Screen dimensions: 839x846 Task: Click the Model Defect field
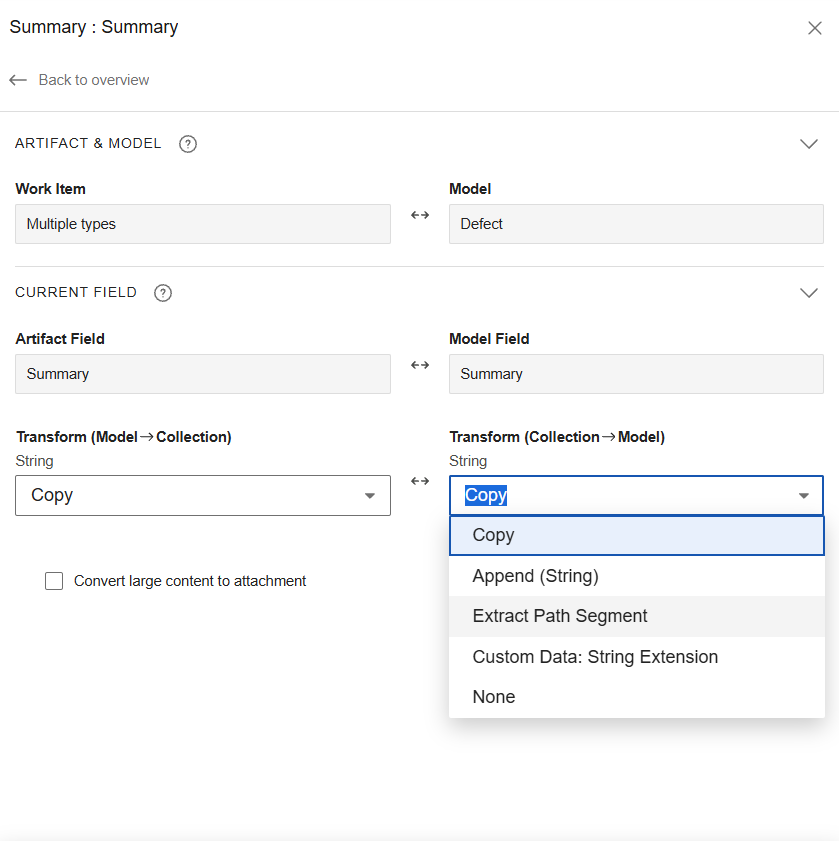636,224
